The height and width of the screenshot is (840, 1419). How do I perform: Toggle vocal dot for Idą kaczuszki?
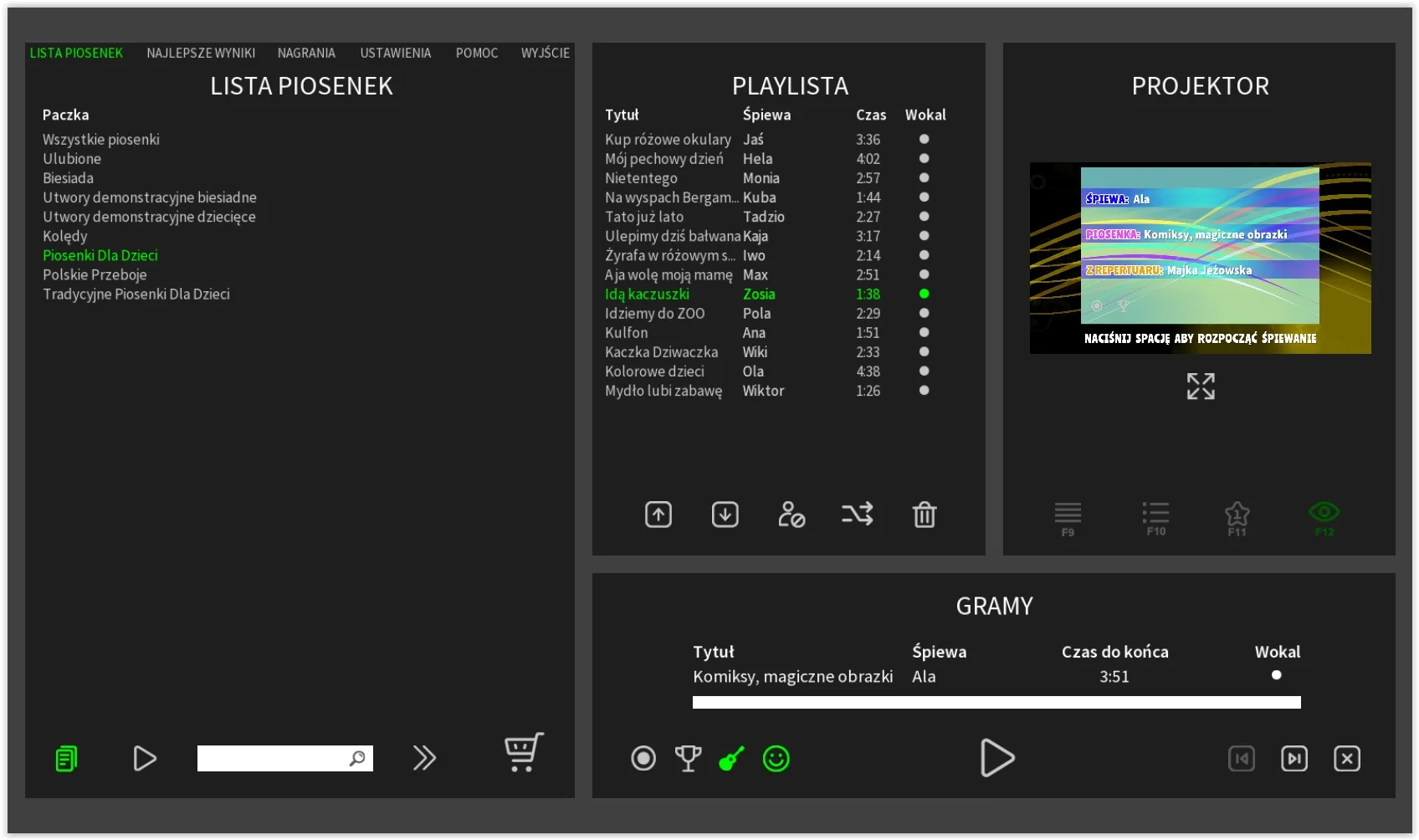click(924, 294)
